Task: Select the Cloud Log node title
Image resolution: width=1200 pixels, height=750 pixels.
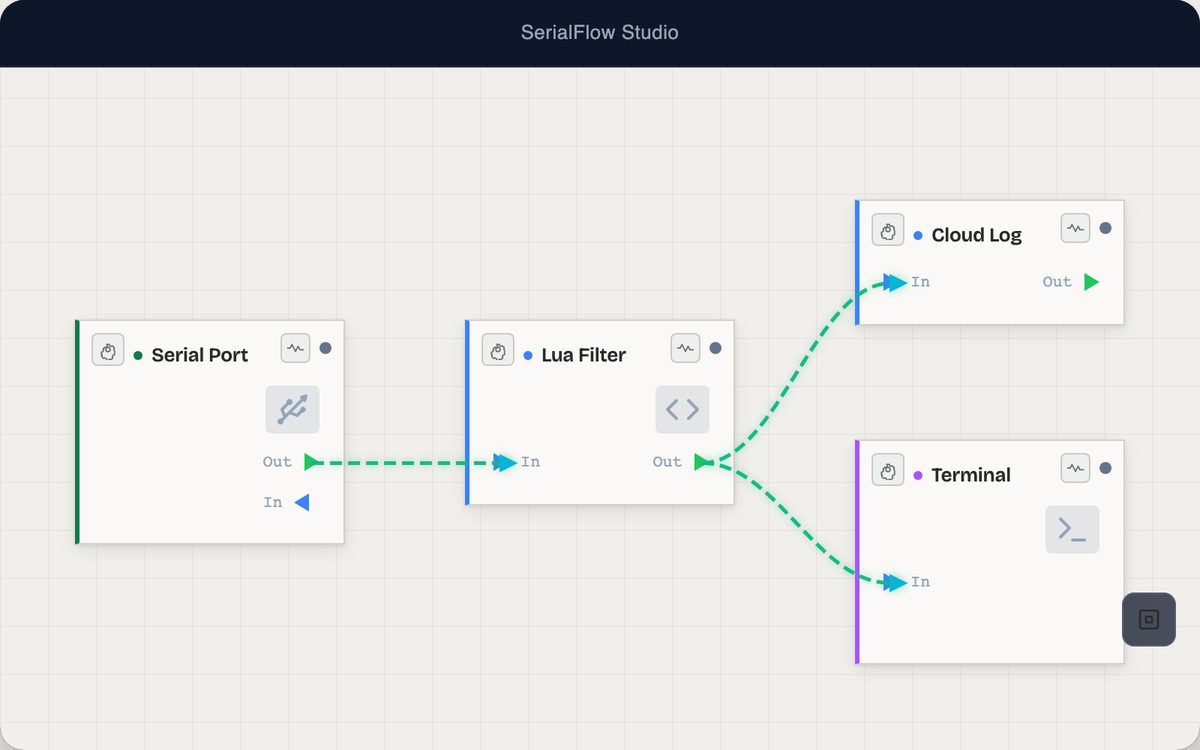Action: [977, 235]
